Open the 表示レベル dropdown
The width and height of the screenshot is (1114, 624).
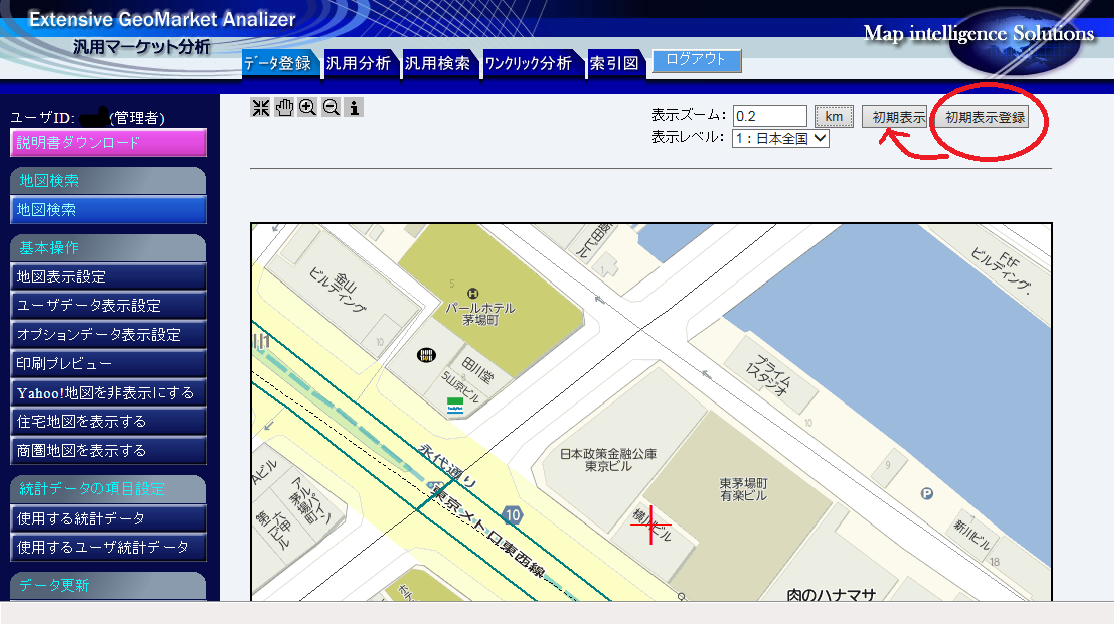781,139
